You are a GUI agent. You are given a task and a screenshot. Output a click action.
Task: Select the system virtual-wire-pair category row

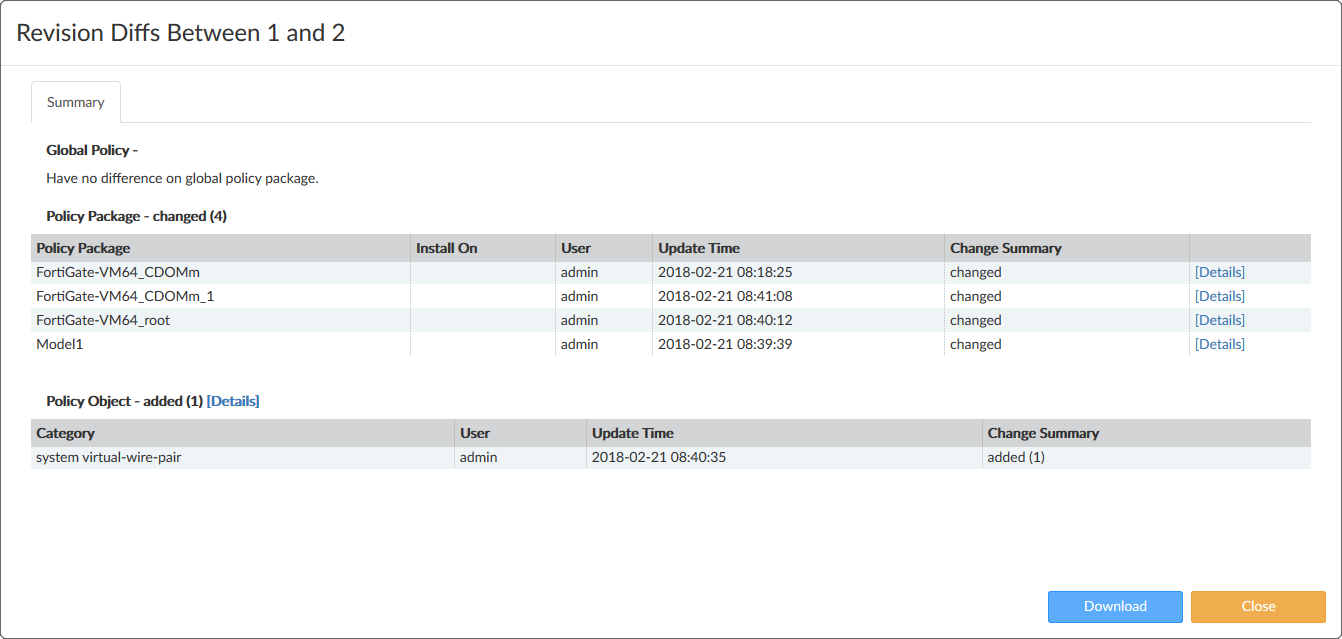(108, 457)
